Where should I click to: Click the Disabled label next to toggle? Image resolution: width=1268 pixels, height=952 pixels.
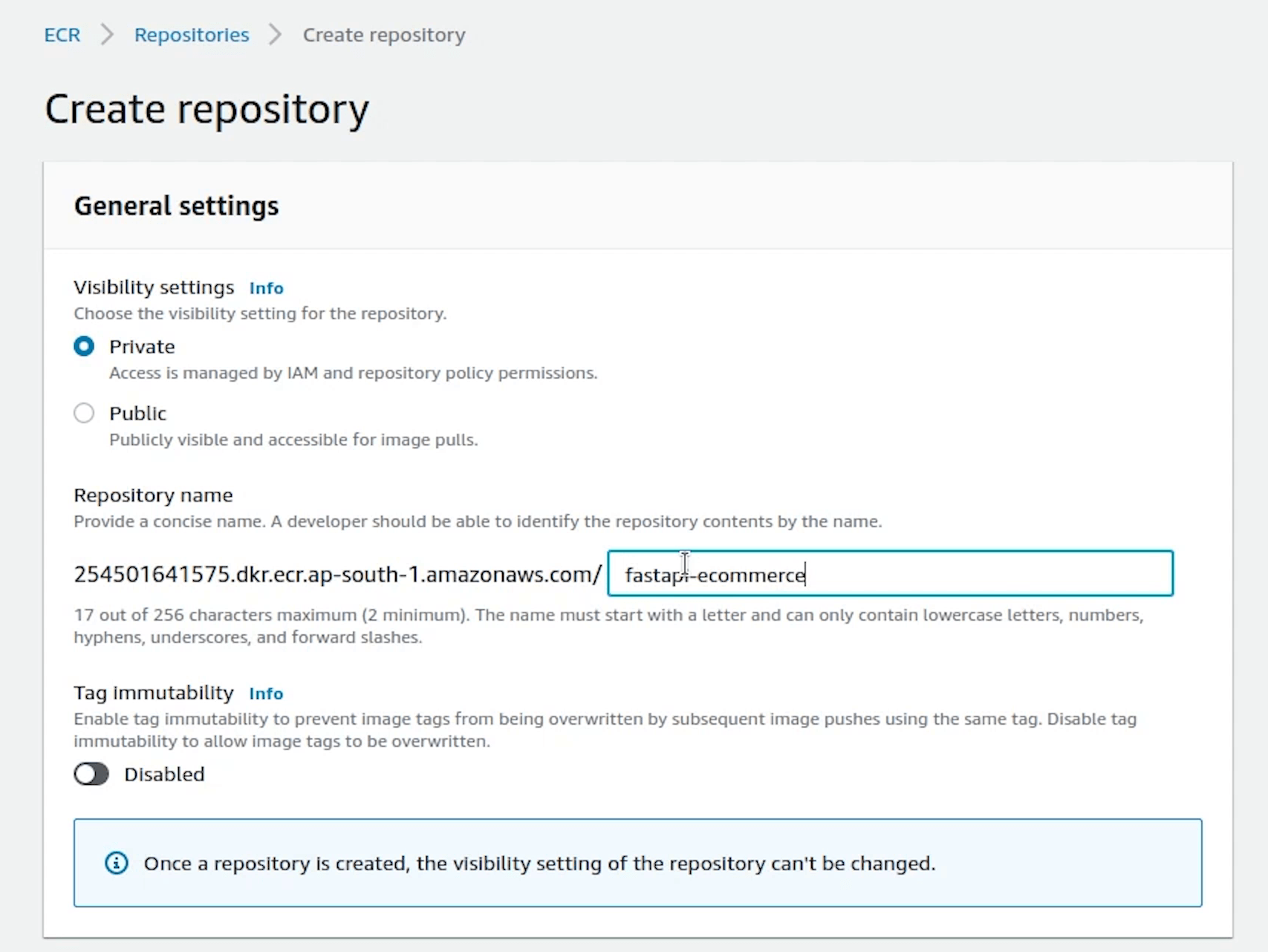164,774
